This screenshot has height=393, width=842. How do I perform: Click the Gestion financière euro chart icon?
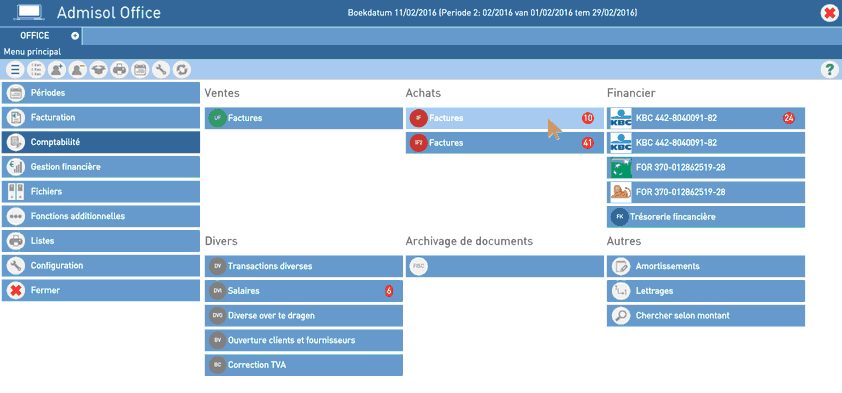click(16, 167)
